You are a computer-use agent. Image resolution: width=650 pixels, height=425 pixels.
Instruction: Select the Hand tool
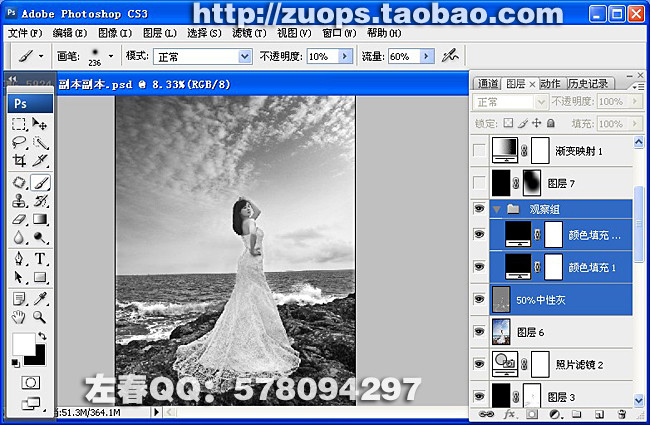click(x=19, y=317)
